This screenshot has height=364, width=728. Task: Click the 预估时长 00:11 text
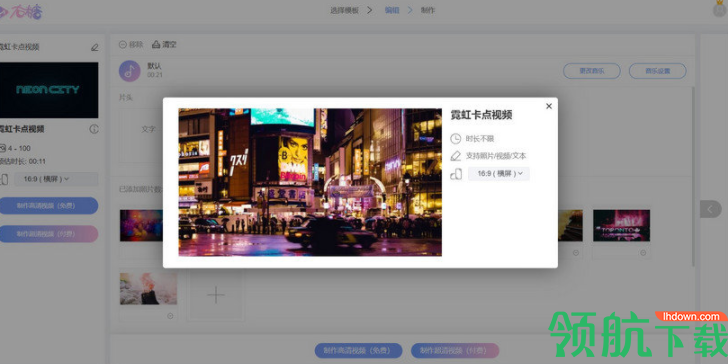pyautogui.click(x=23, y=162)
